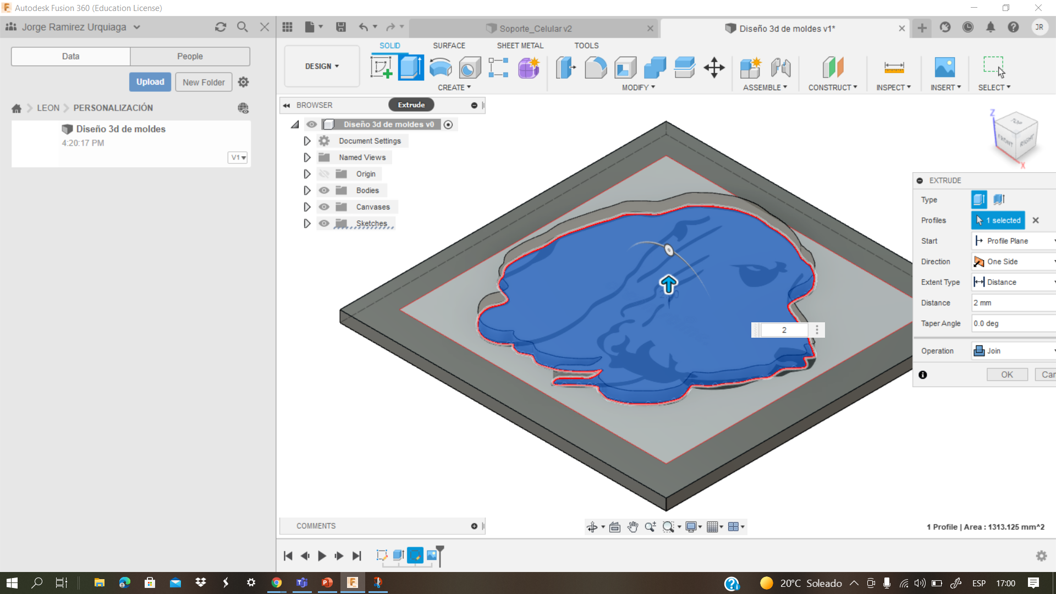Click the Look At icon
Screen dimensions: 1056x594
point(614,527)
